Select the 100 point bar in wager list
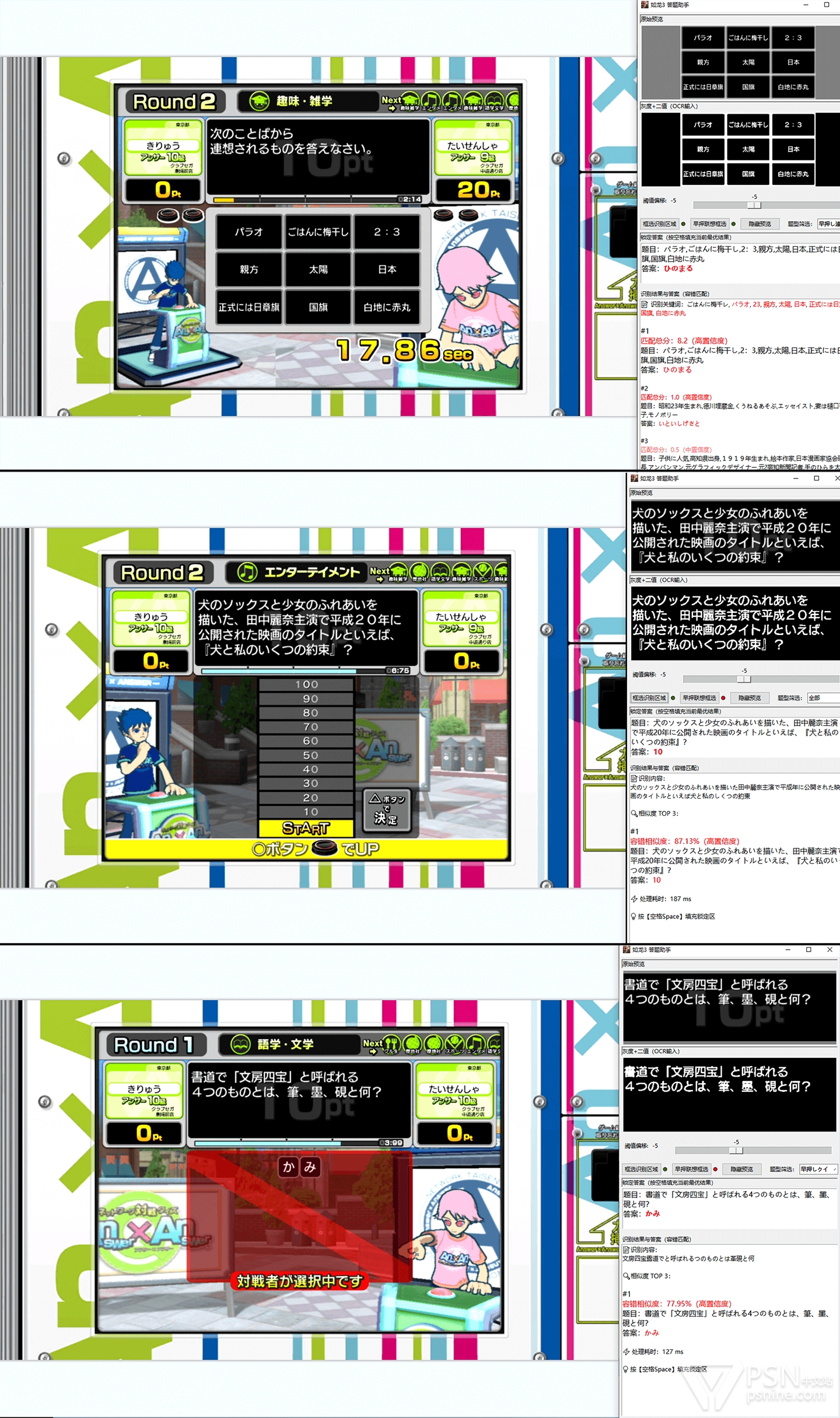 coord(306,684)
